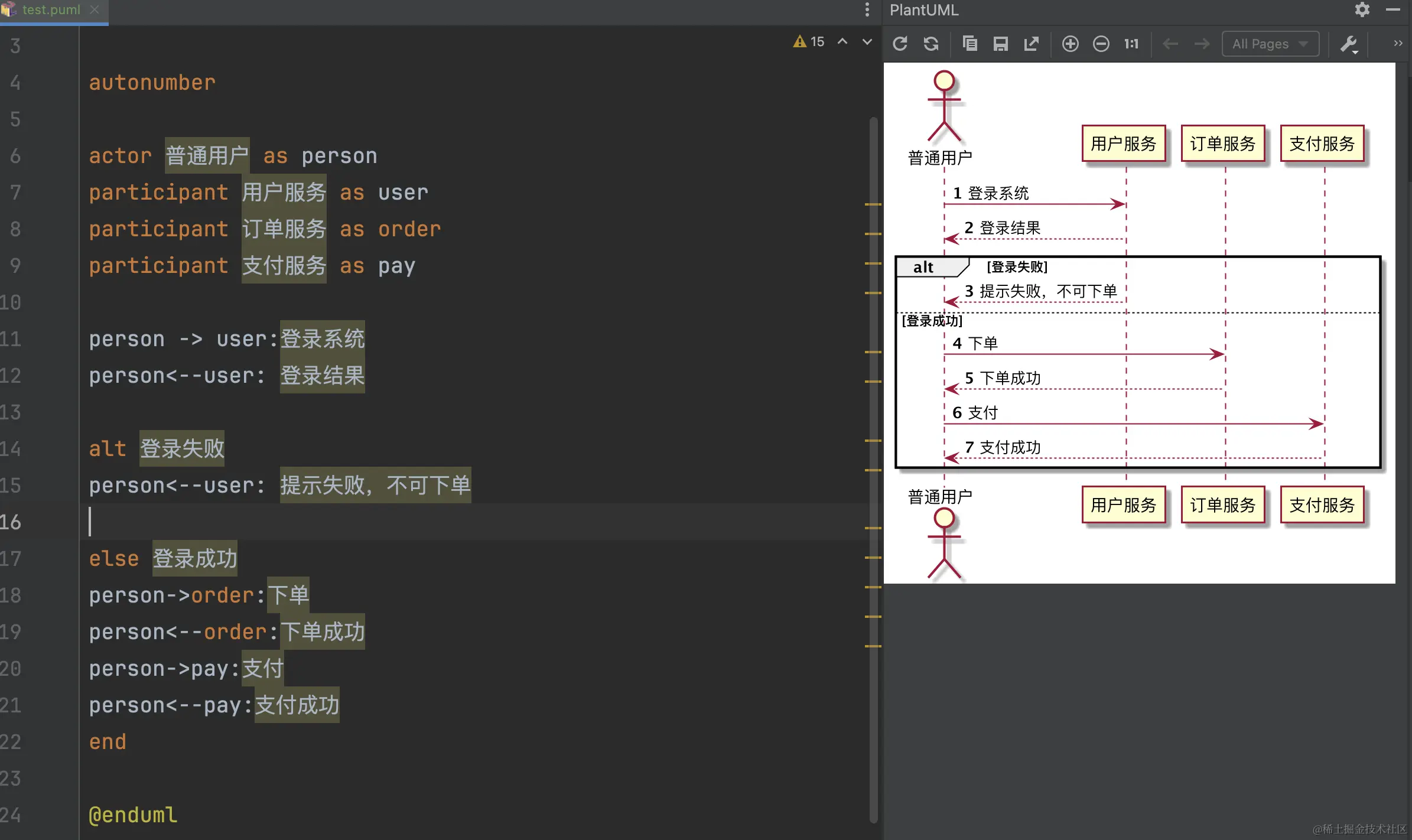
Task: Open editor tabs three-dot menu
Action: click(x=867, y=10)
